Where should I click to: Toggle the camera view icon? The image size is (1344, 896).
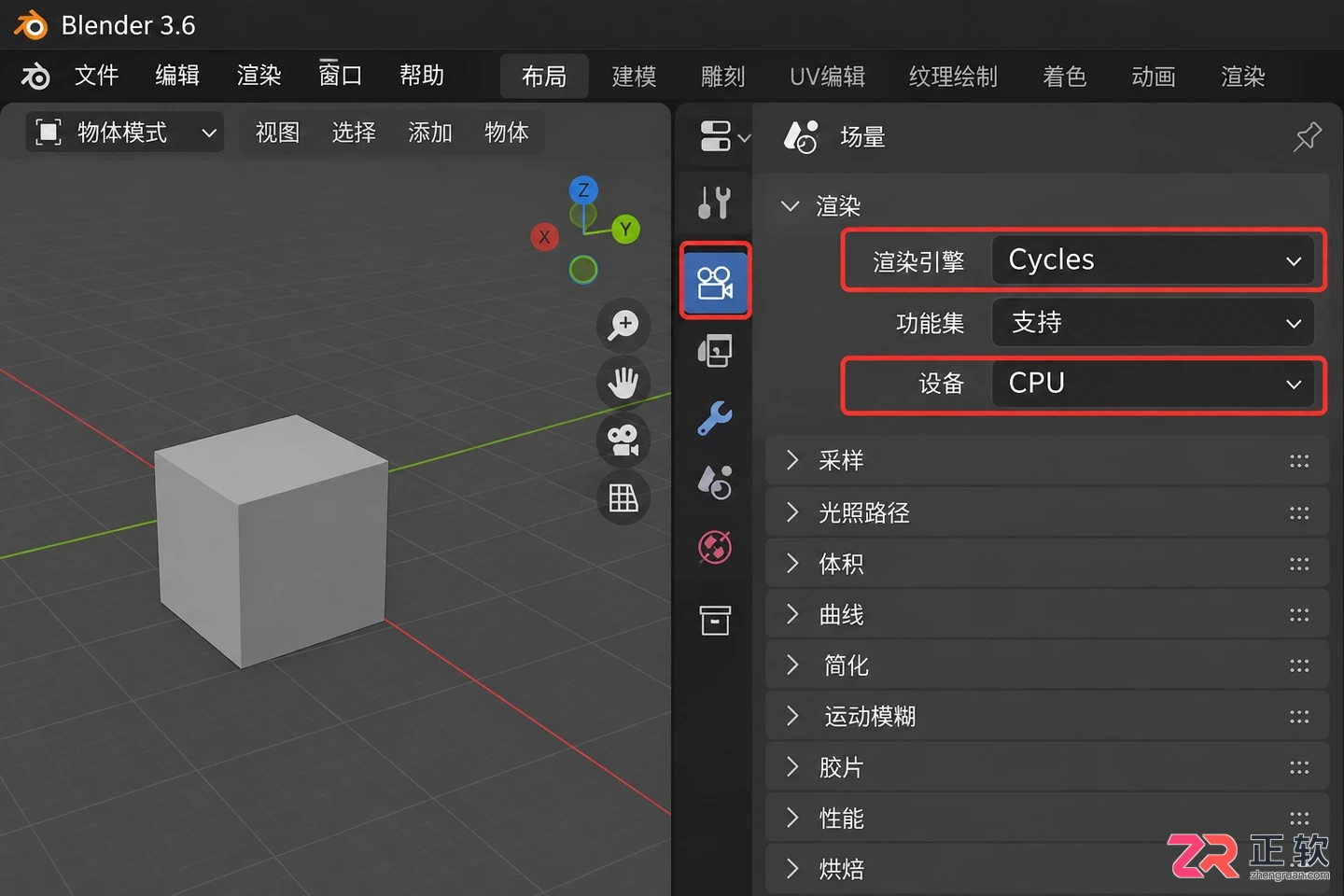[623, 441]
